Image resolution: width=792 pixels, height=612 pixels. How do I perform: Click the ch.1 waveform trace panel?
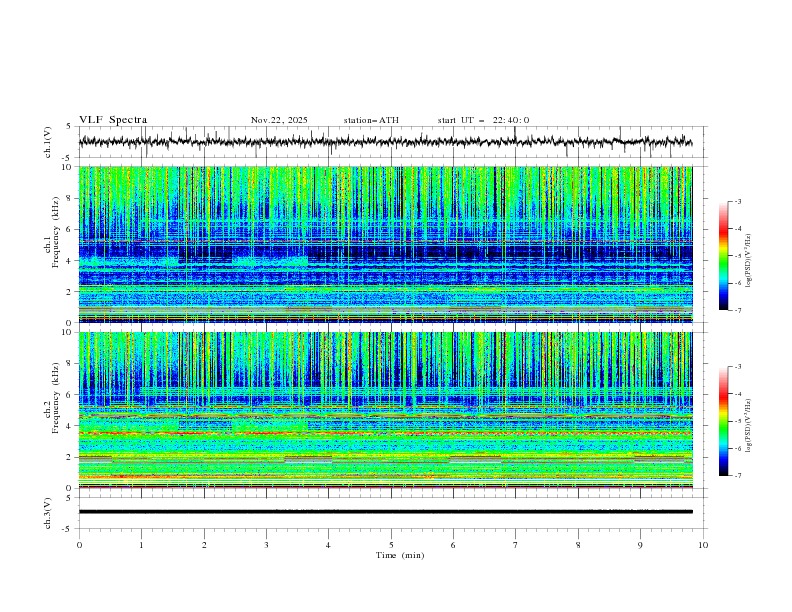coord(385,142)
